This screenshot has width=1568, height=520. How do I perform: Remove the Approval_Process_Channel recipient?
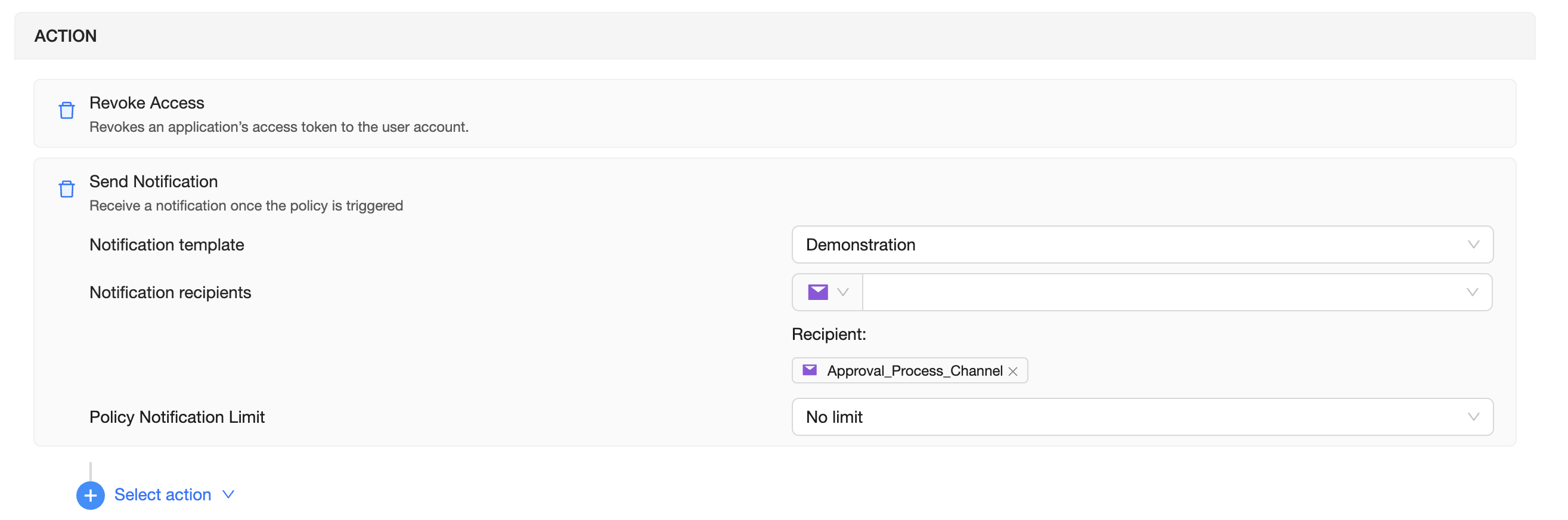[1013, 372]
